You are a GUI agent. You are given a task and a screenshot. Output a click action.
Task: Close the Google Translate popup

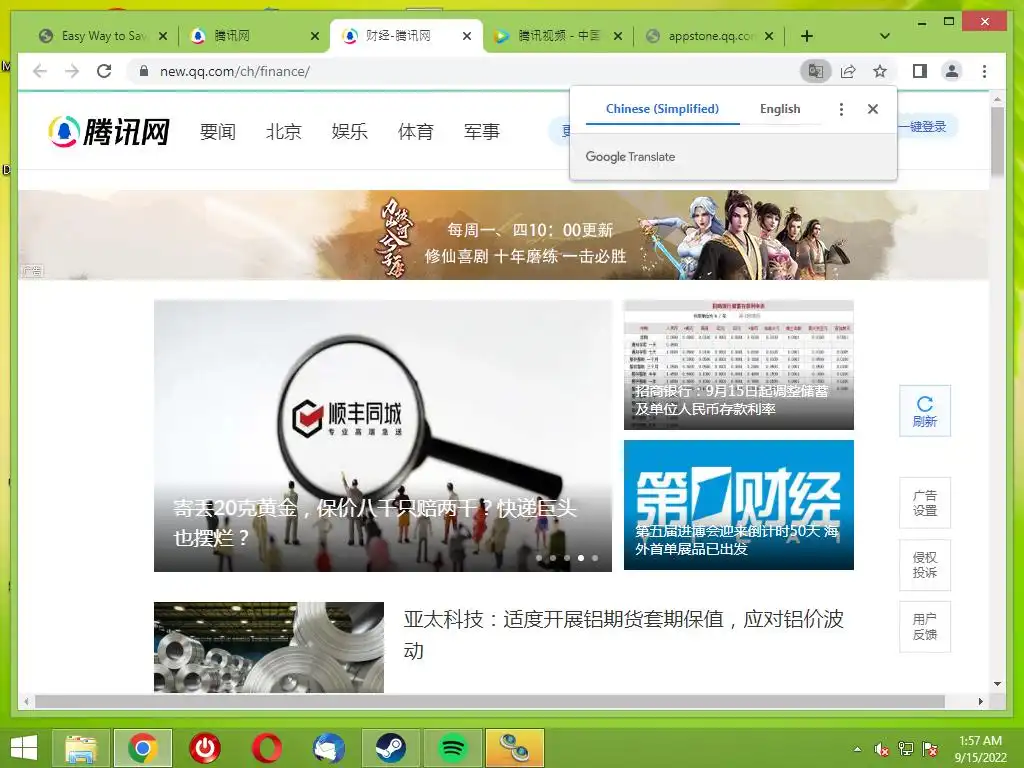[872, 109]
